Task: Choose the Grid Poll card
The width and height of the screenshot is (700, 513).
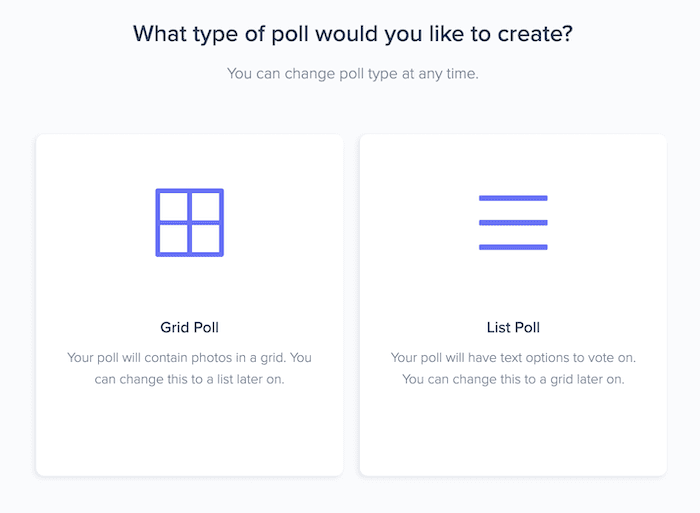Action: (x=189, y=305)
